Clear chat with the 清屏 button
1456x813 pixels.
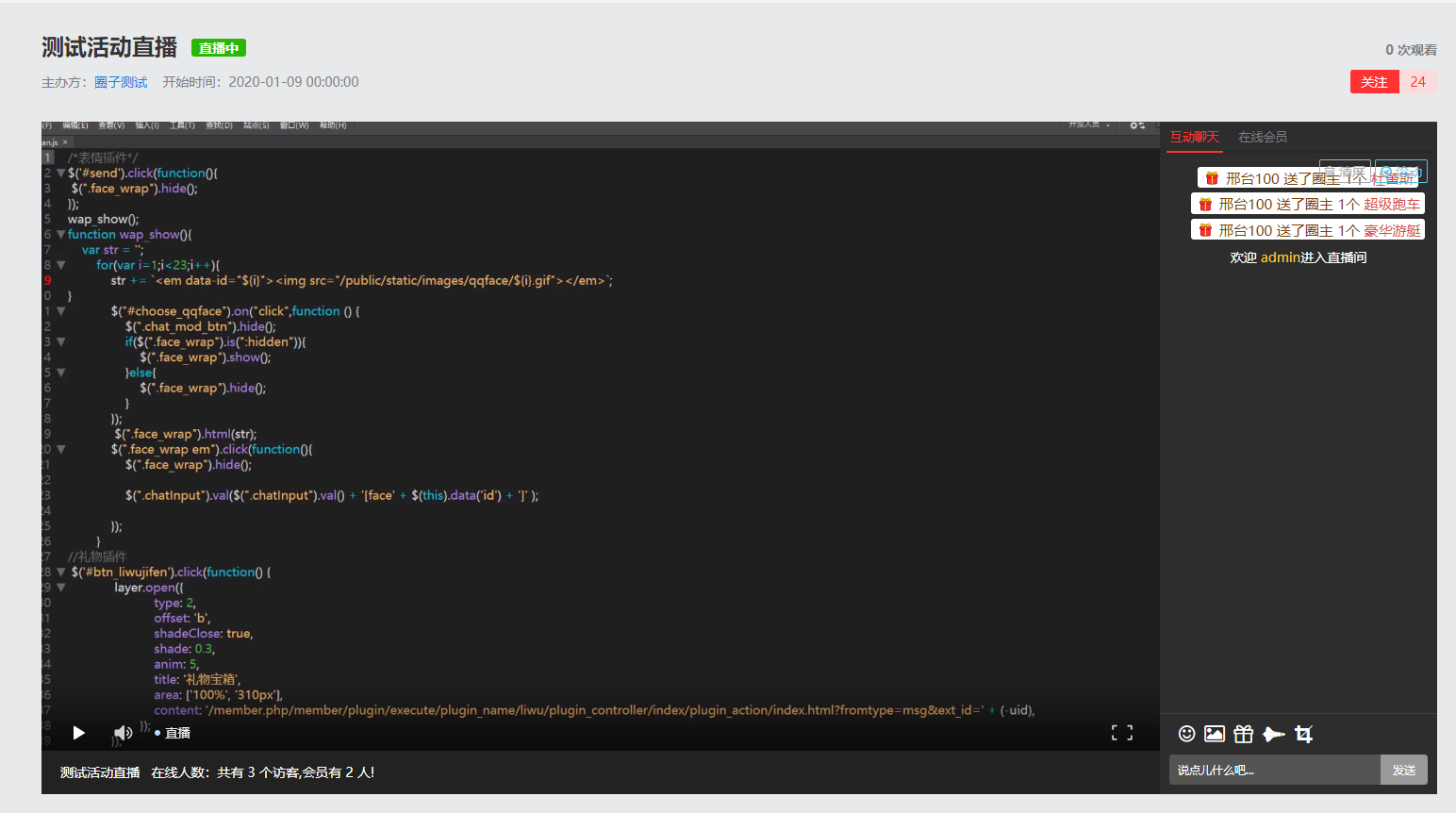(x=1344, y=172)
